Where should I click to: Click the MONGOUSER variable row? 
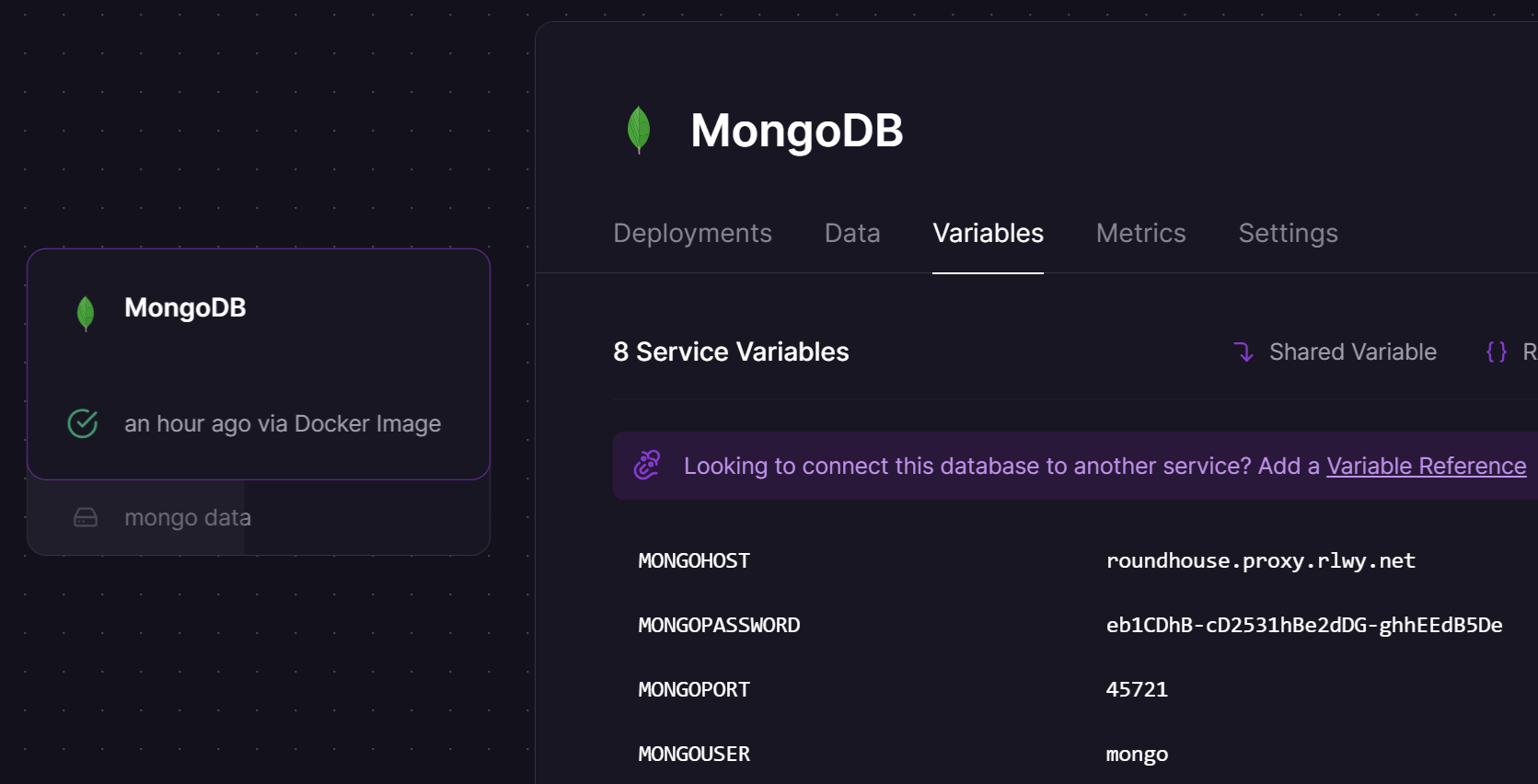pos(1075,754)
